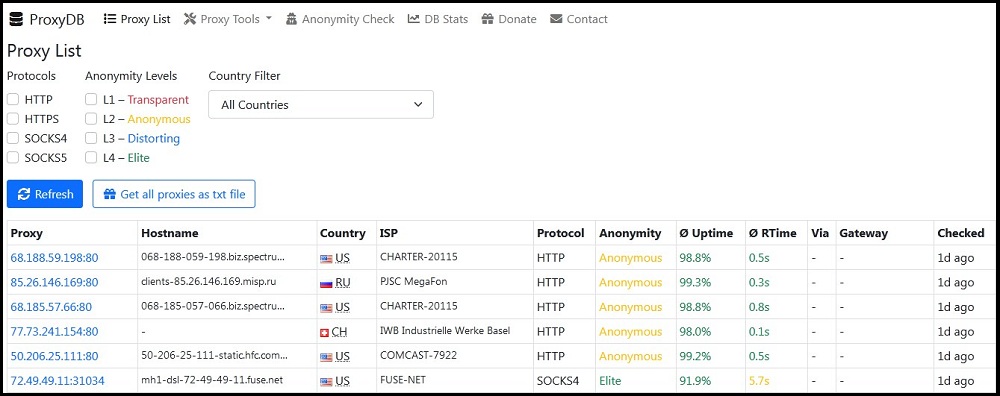1000x396 pixels.
Task: Click the Russian flag in the 85.26.146.169 row
Action: [327, 283]
